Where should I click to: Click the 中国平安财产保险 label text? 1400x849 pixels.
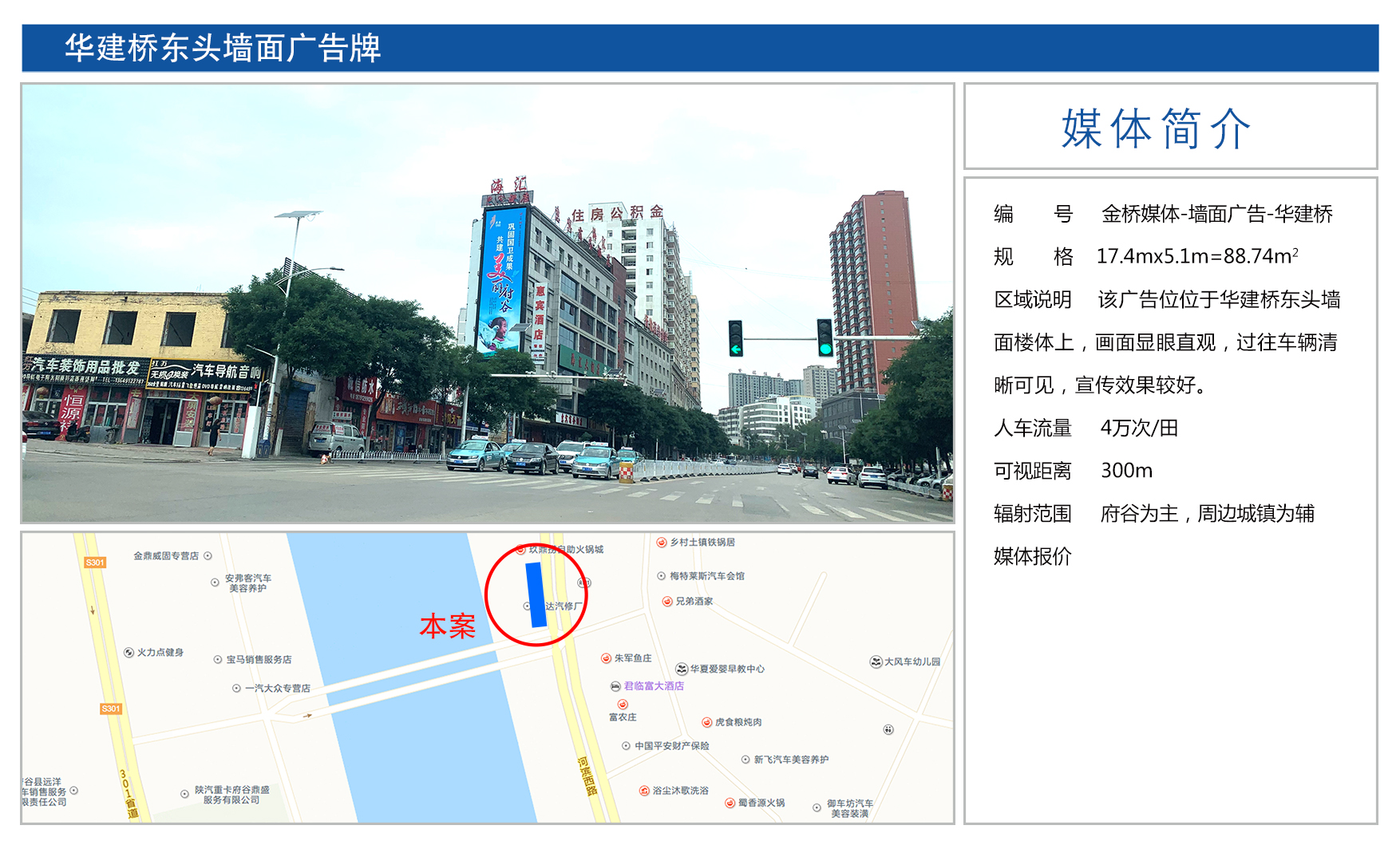(672, 746)
